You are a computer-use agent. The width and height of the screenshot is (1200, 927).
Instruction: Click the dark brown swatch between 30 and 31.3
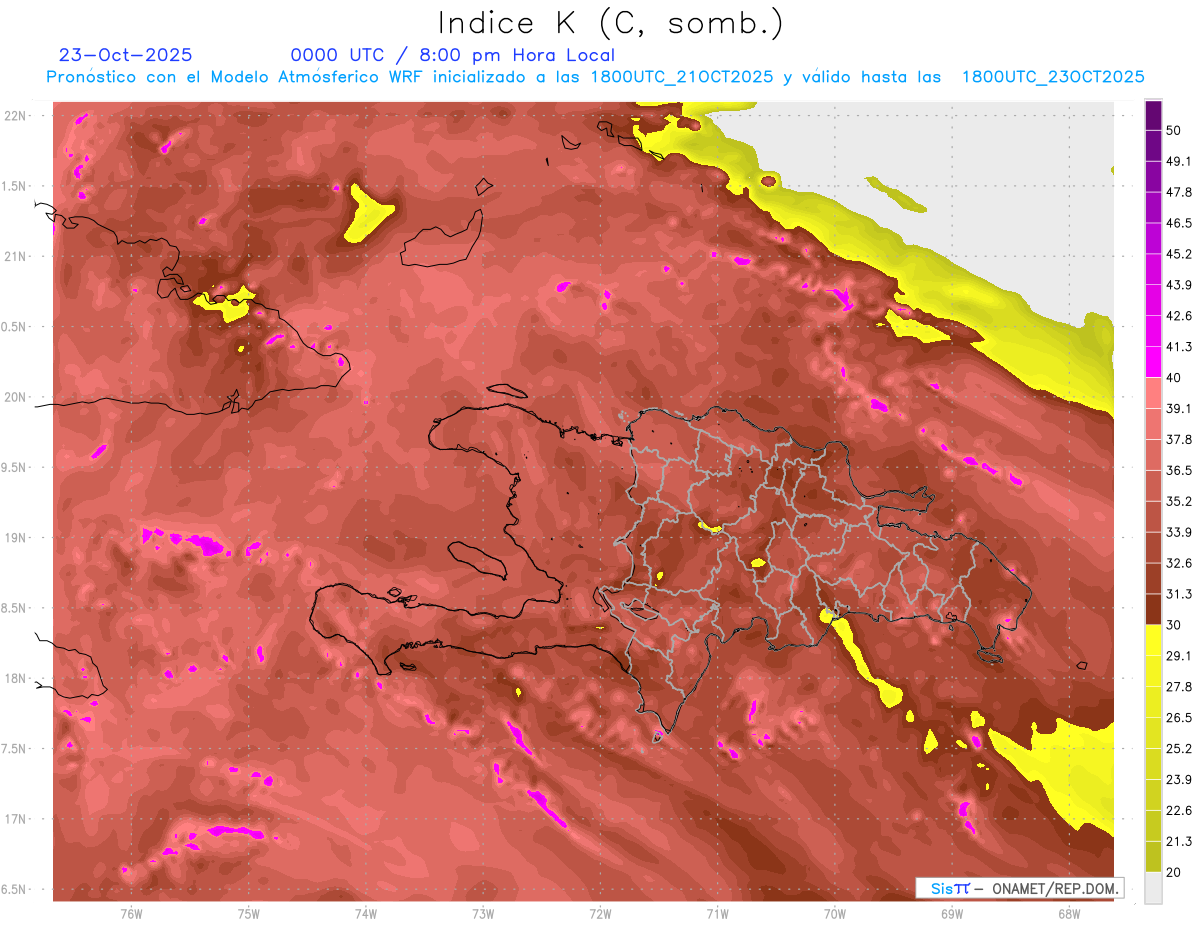(1153, 609)
